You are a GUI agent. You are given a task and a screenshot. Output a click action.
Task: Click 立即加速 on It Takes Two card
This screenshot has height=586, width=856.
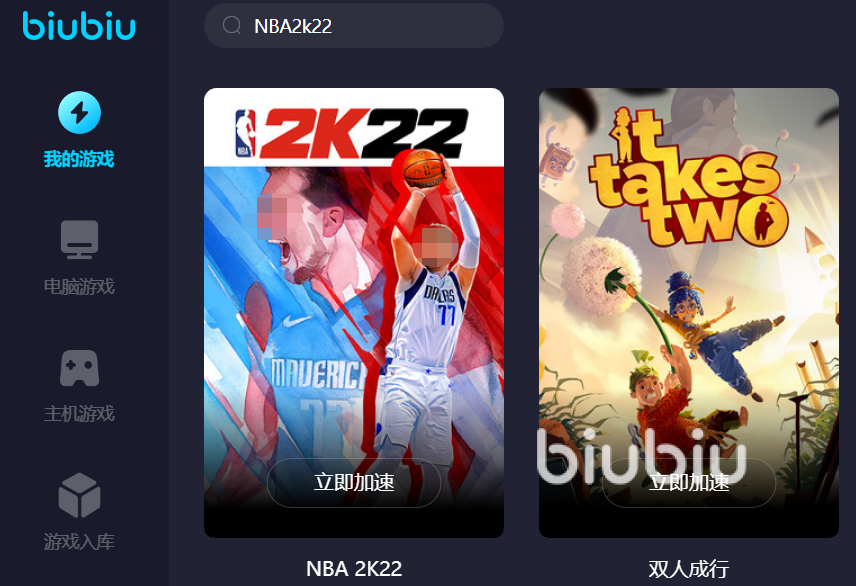pyautogui.click(x=689, y=483)
